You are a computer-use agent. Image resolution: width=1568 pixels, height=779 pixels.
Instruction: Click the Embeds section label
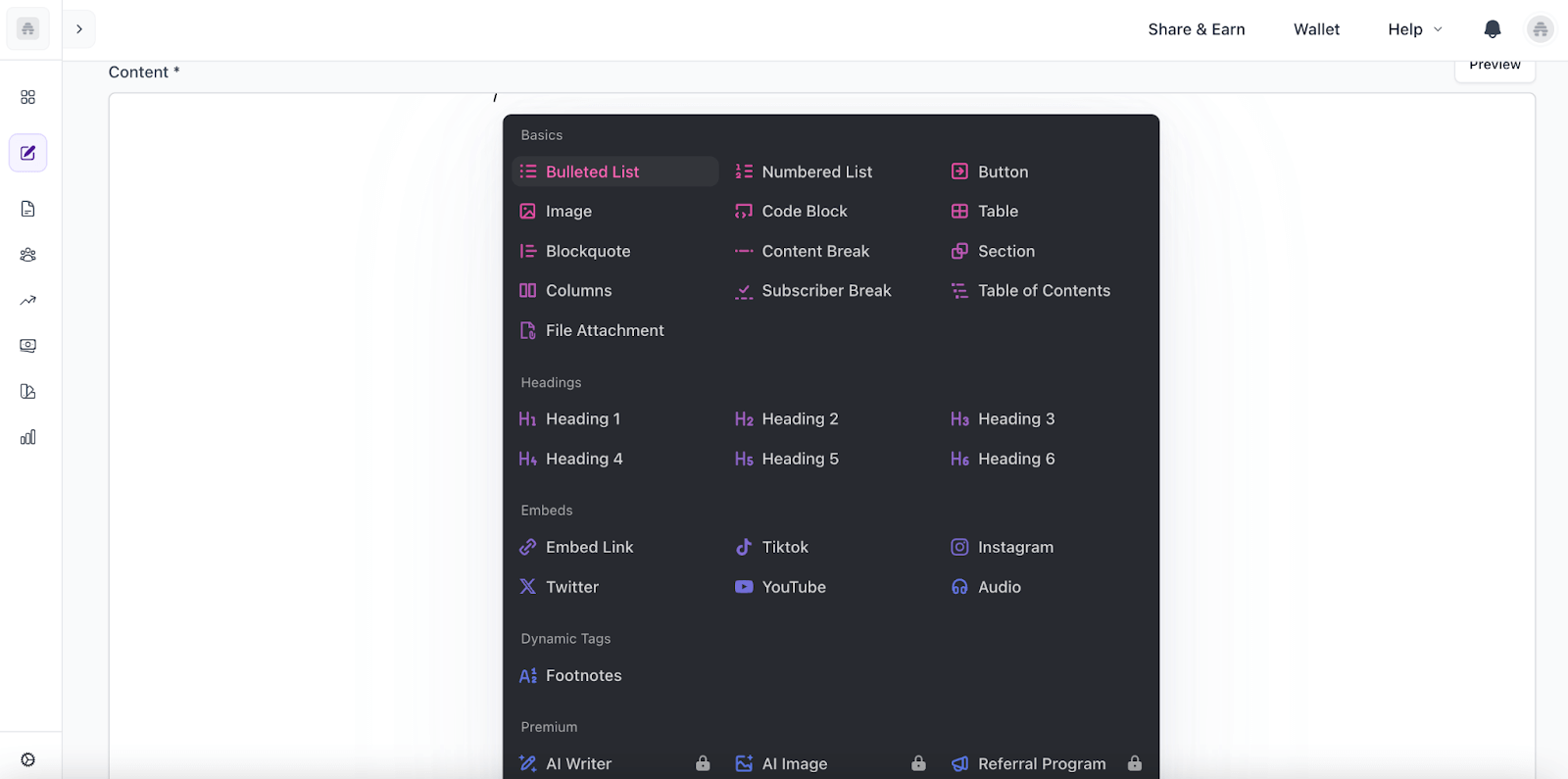tap(547, 511)
